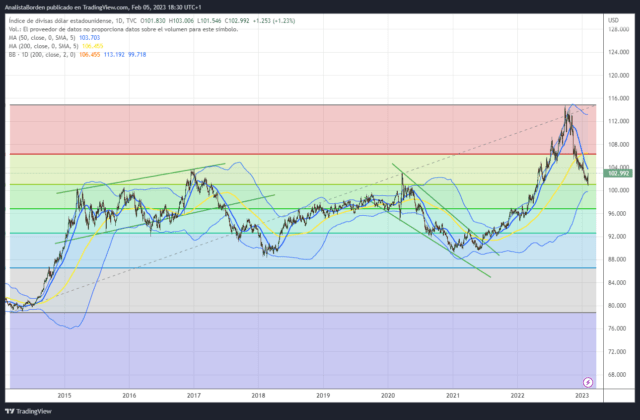Click the MA 200 indicator legend label

pos(44,46)
